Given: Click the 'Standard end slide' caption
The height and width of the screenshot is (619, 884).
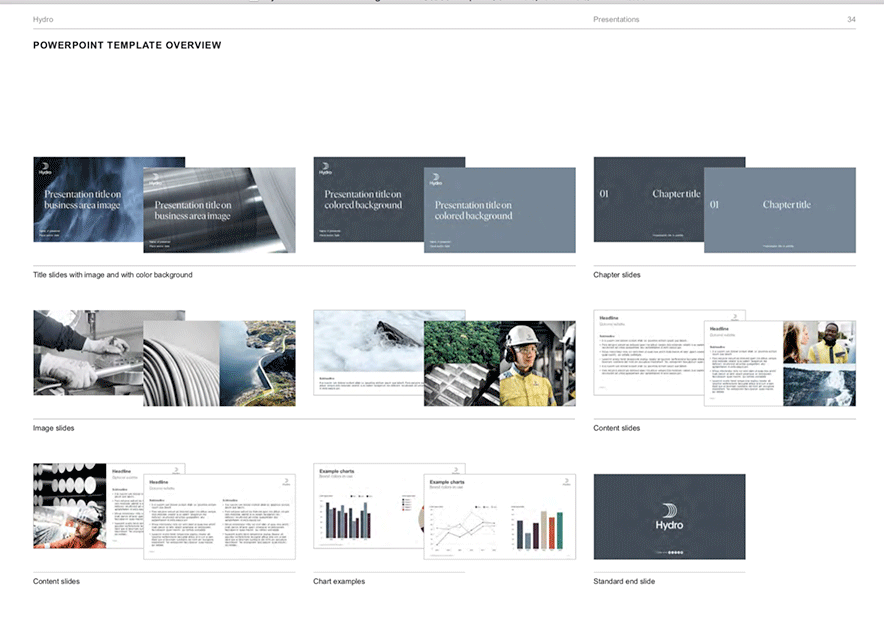Looking at the screenshot, I should coord(624,581).
